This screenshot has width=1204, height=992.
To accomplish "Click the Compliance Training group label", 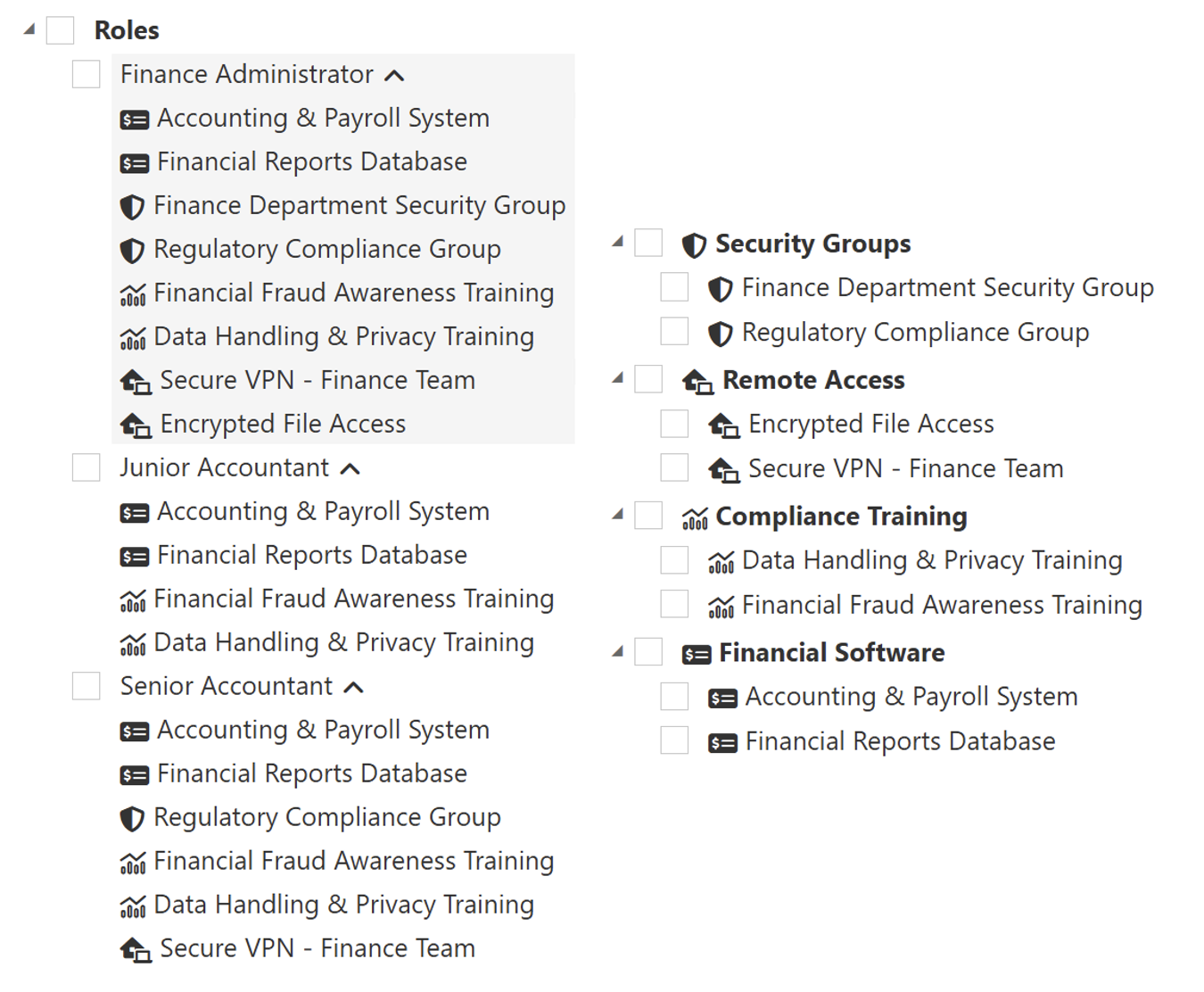I will 841,517.
